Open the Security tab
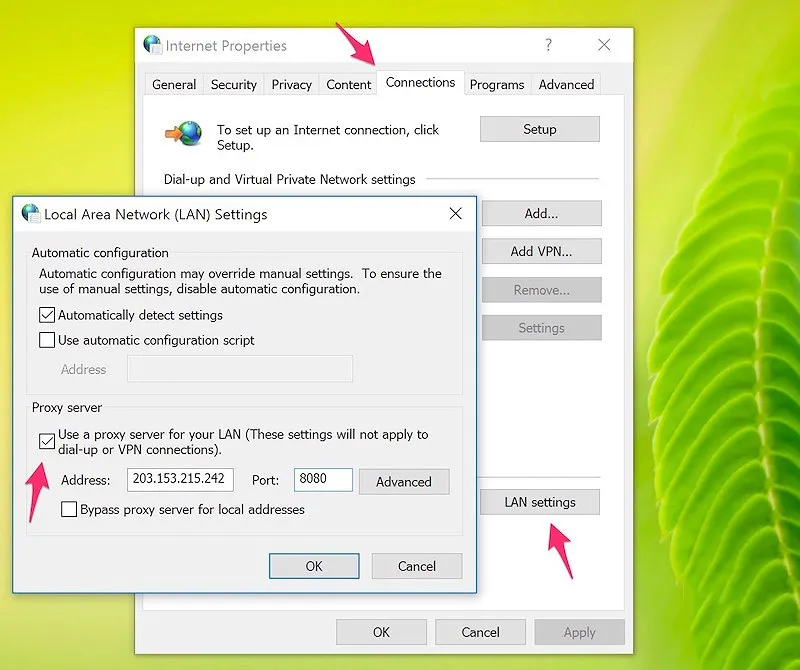 coord(234,85)
